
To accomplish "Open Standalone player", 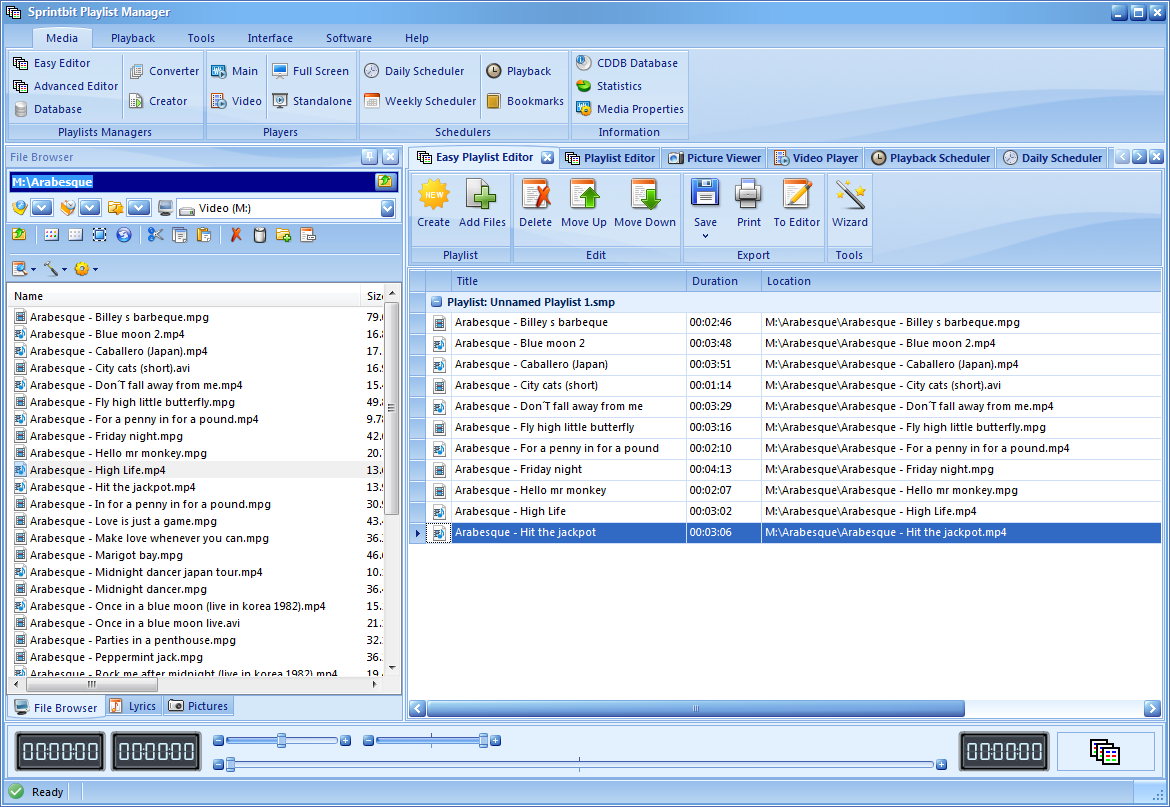I will [x=312, y=101].
